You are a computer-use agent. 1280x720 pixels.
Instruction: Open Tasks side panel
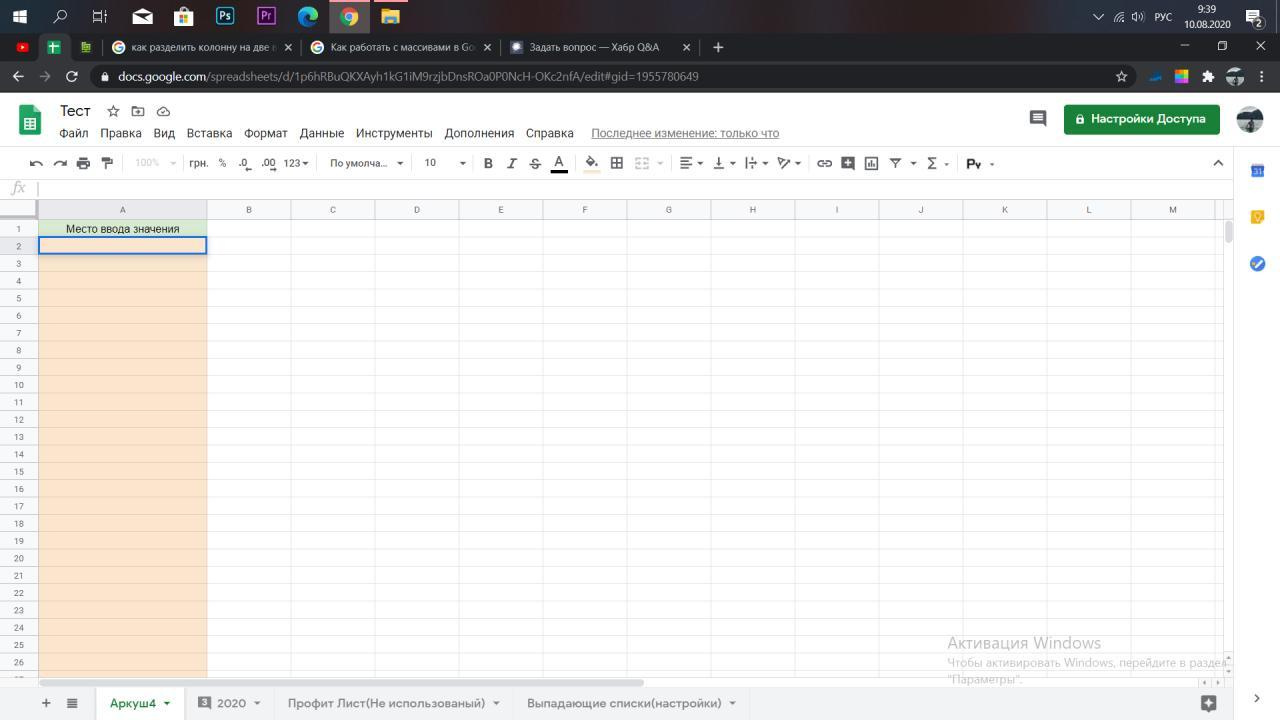coord(1258,263)
